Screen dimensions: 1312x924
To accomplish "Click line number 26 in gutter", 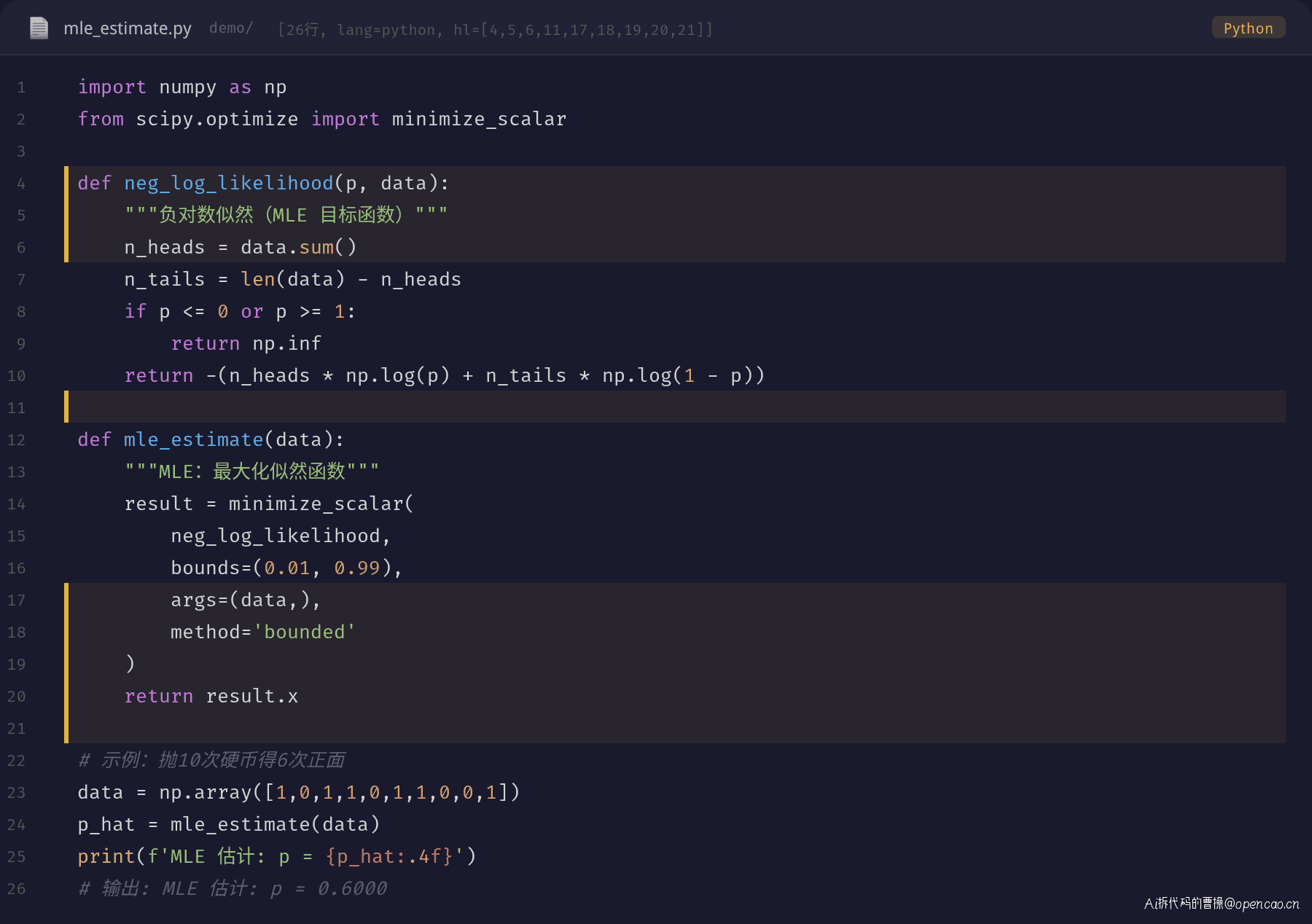I will coord(17,889).
